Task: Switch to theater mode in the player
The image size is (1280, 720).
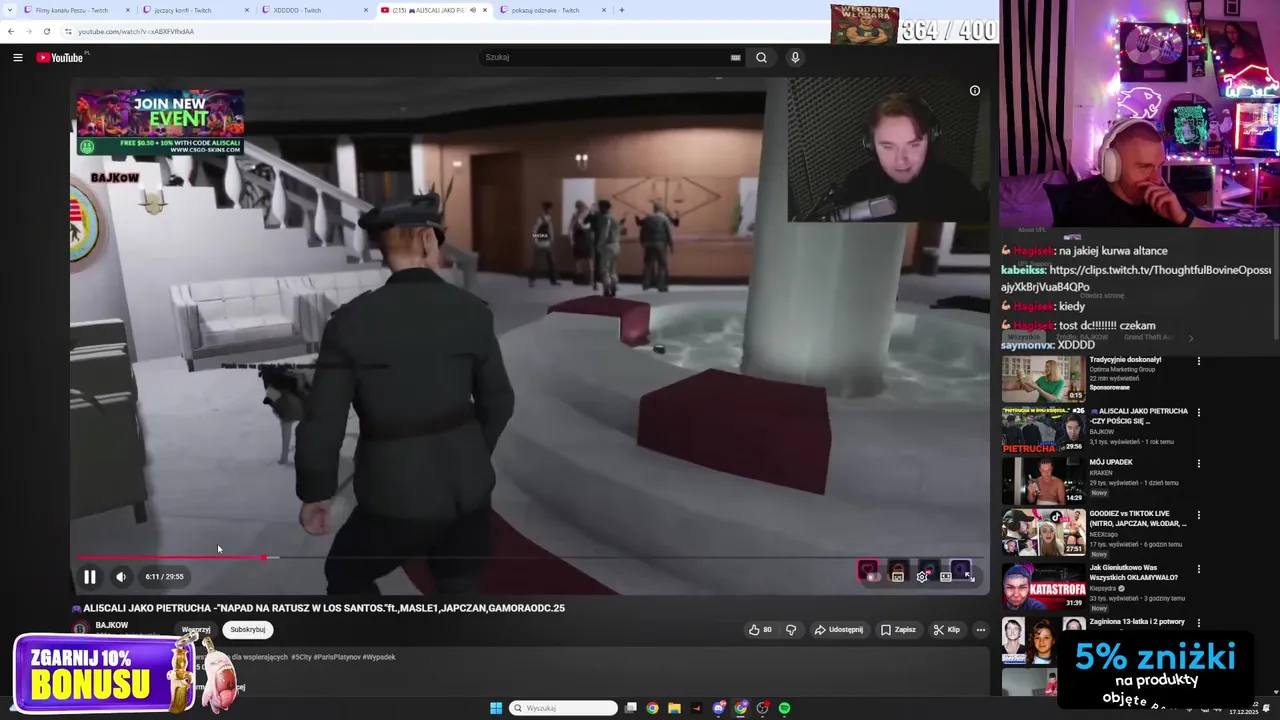Action: click(945, 576)
